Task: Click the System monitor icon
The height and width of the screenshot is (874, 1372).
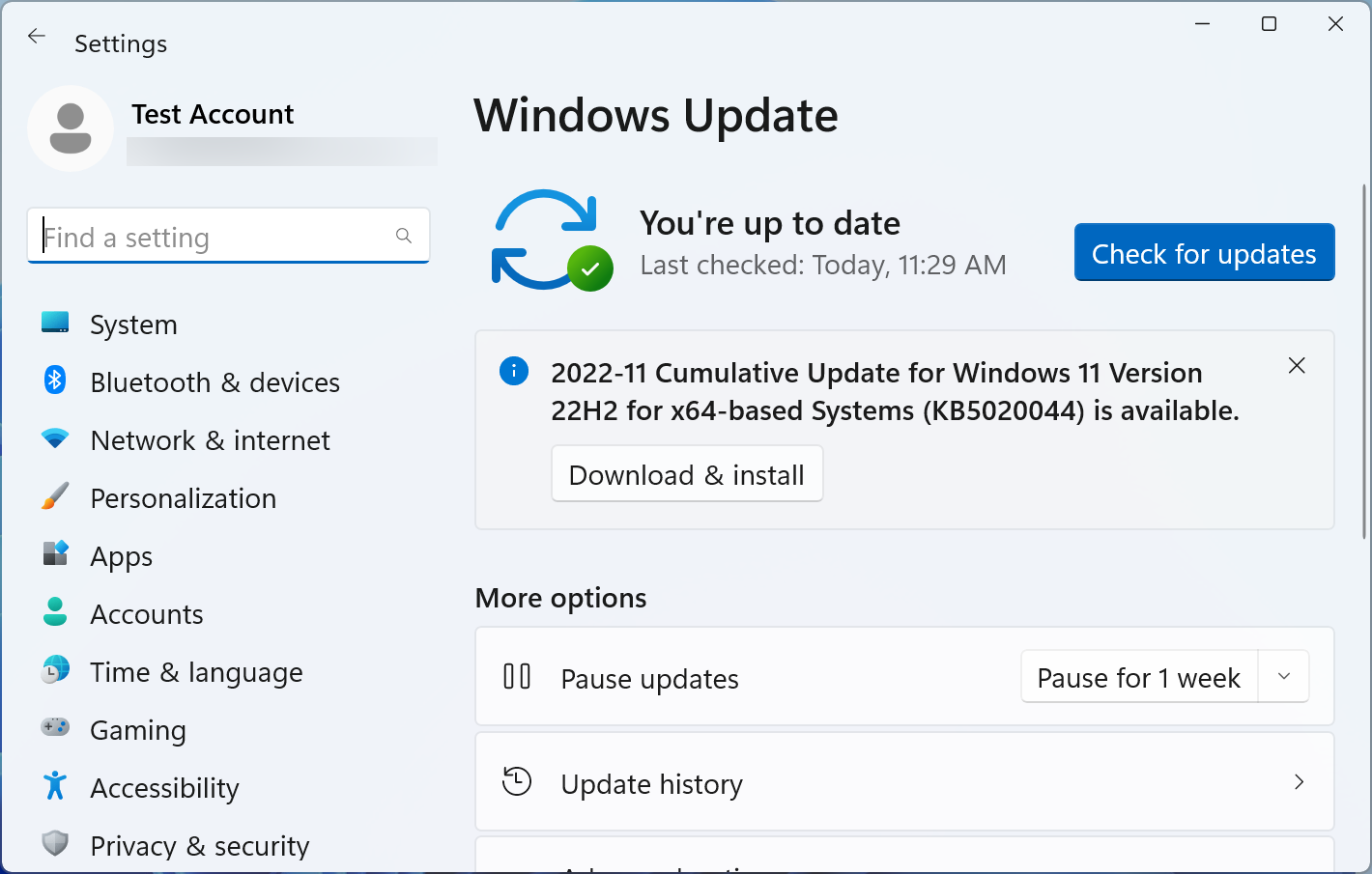Action: point(55,323)
